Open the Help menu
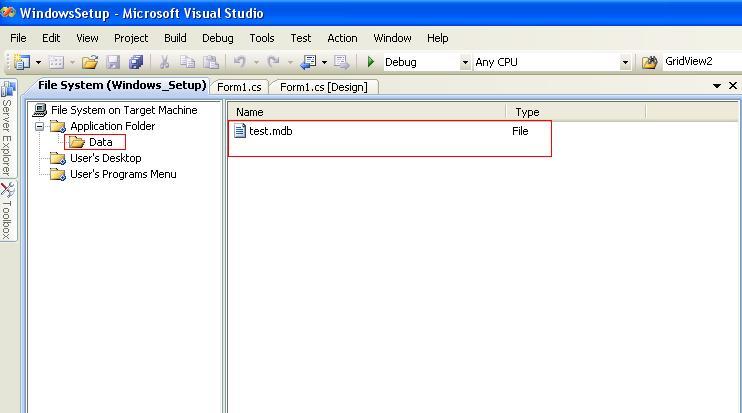 point(438,38)
